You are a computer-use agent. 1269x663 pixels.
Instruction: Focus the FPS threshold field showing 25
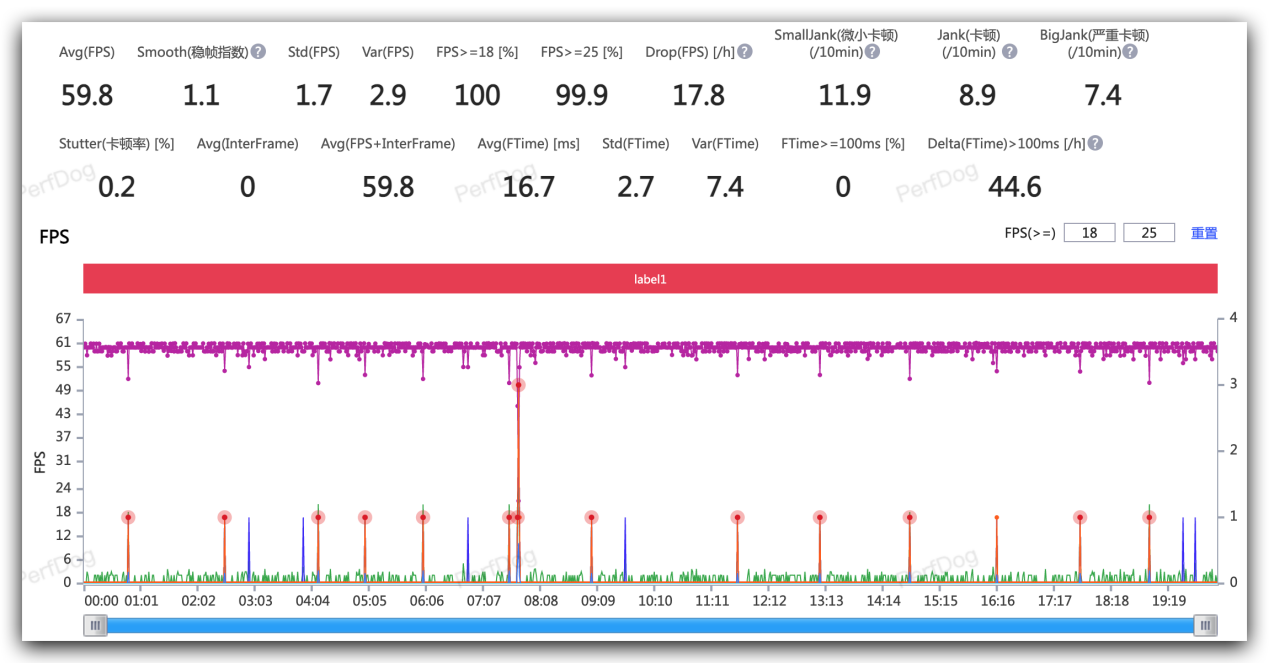click(1149, 233)
